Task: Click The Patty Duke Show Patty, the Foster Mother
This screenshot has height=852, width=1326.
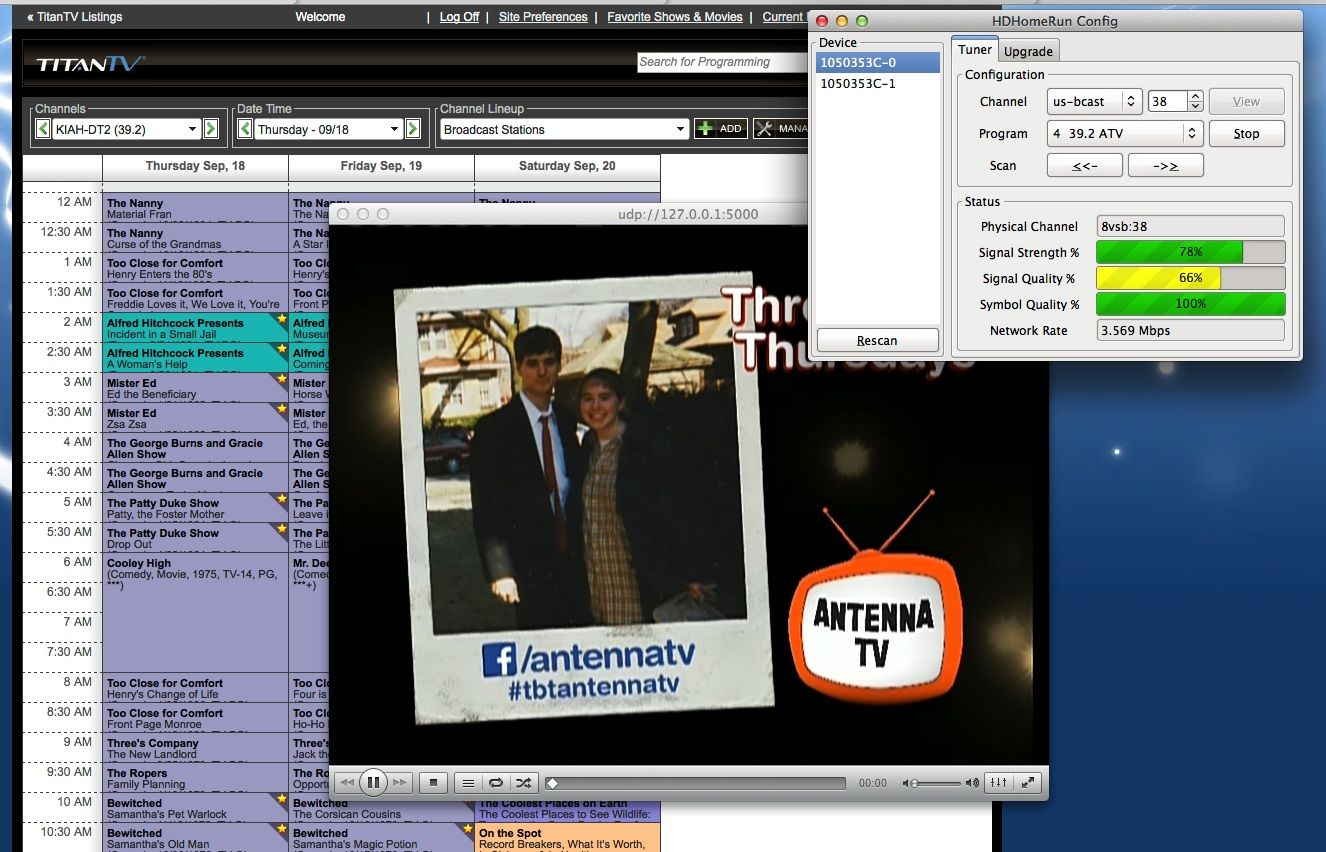Action: tap(195, 508)
